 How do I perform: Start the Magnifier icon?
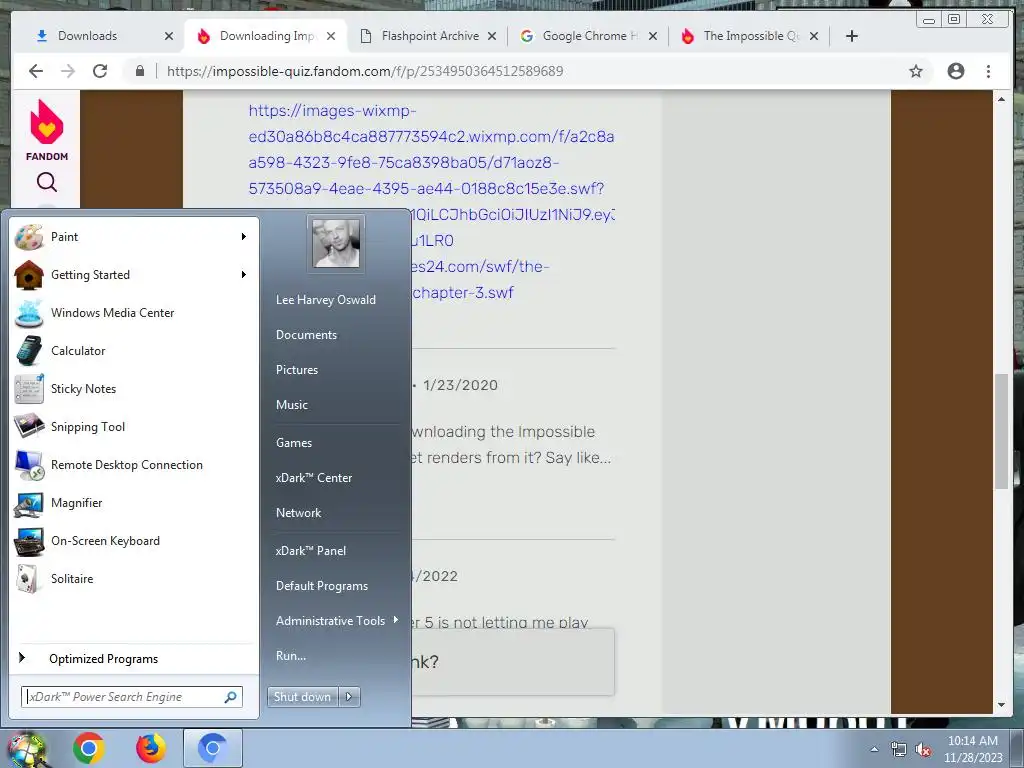(x=29, y=503)
